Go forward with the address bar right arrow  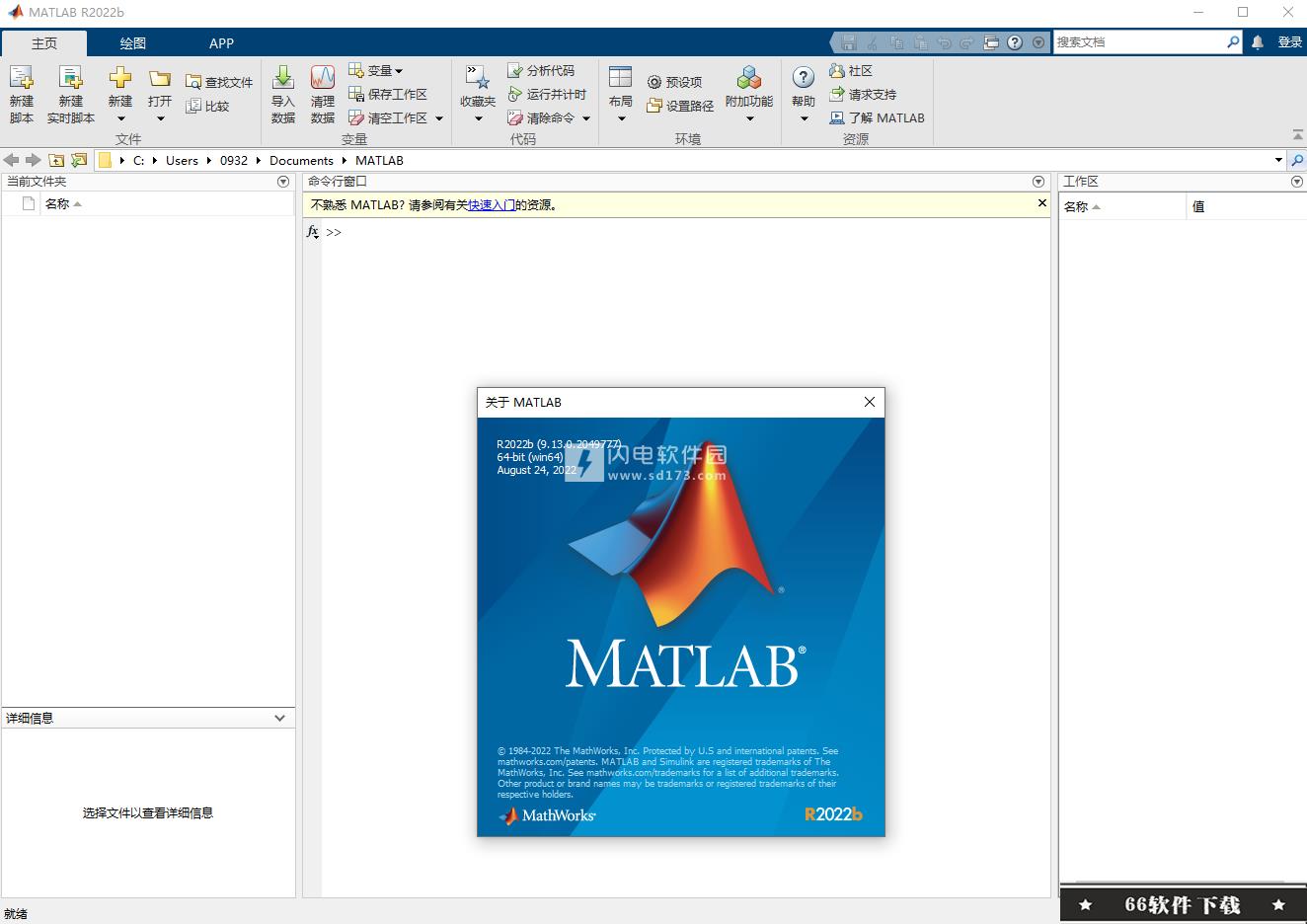point(34,160)
